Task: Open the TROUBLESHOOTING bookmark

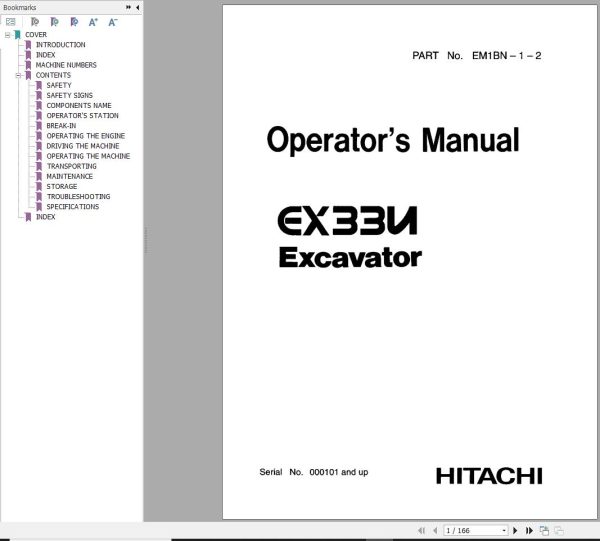Action: click(x=78, y=197)
